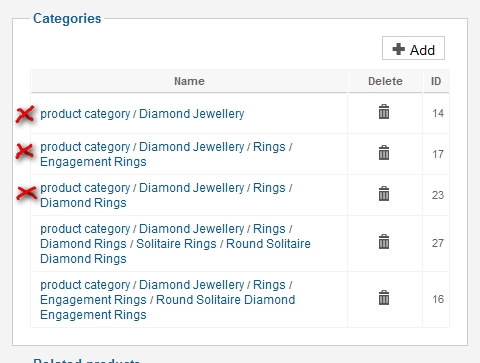The image size is (480, 363).
Task: Add a new category
Action: point(413,48)
